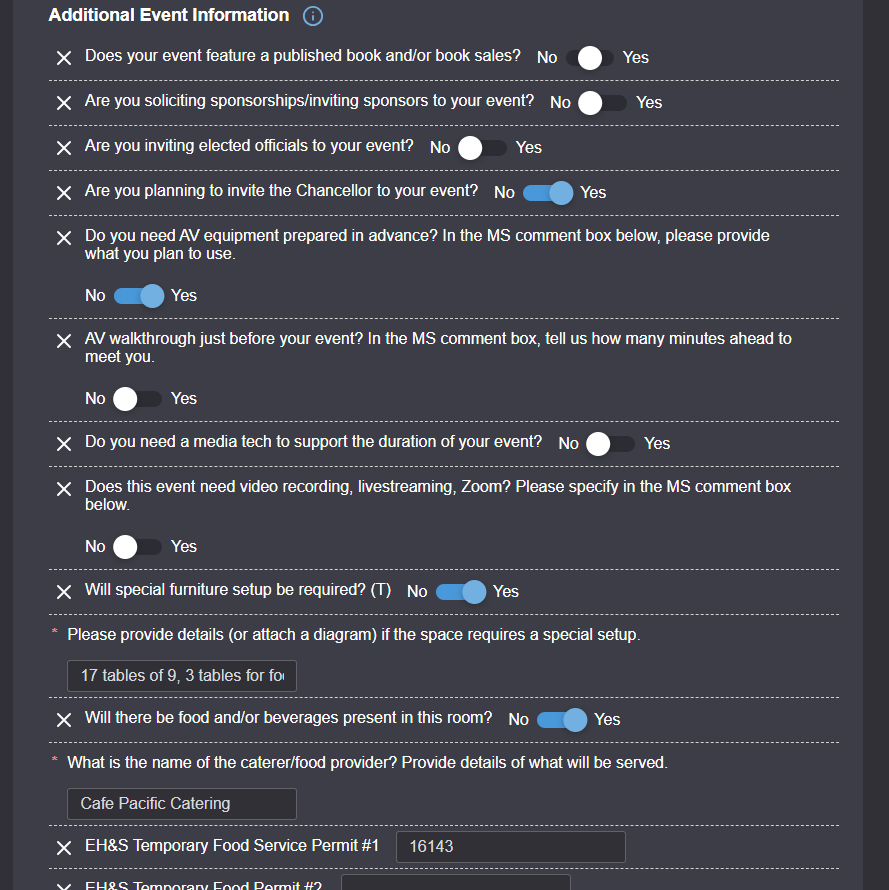Turn on inviting elected officials switch
The height and width of the screenshot is (890, 889).
483,148
